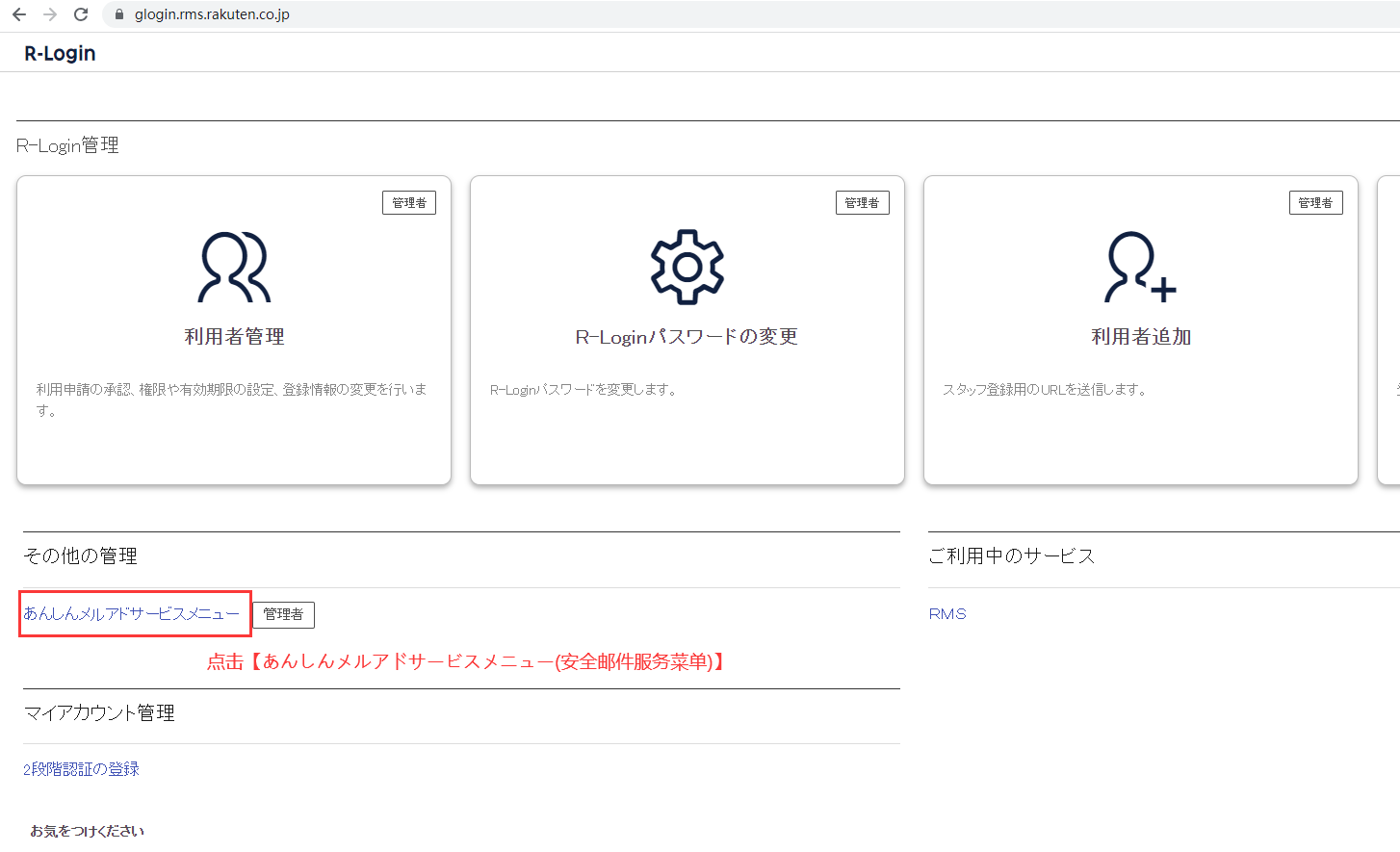Open the あんしんメルアドサービスメニュー link
Image resolution: width=1400 pixels, height=852 pixels.
(x=132, y=613)
